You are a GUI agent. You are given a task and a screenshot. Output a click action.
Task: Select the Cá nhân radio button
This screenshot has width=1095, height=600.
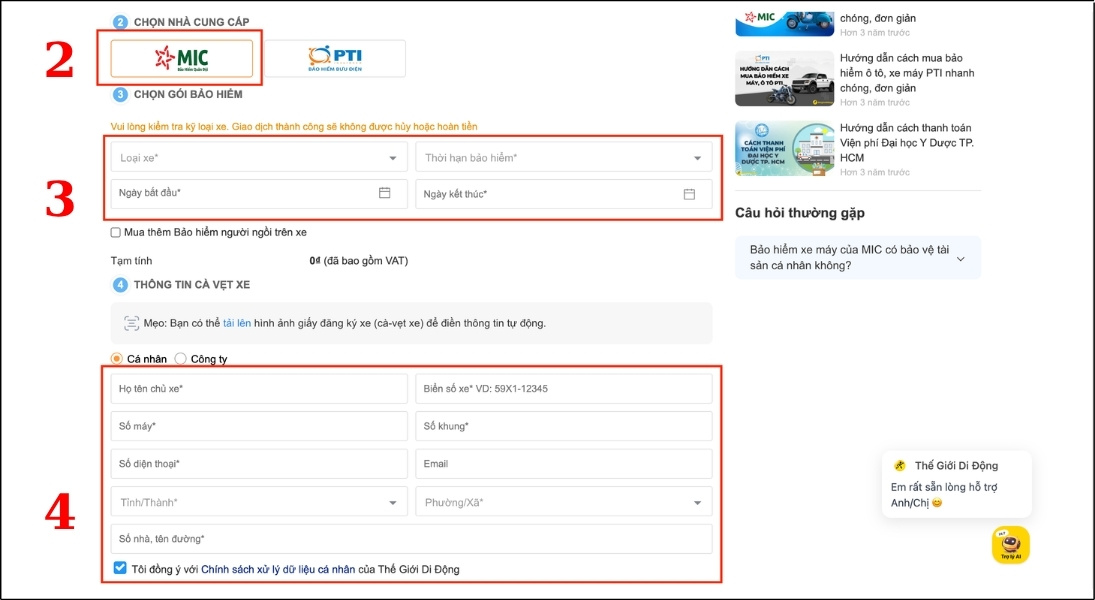click(117, 359)
